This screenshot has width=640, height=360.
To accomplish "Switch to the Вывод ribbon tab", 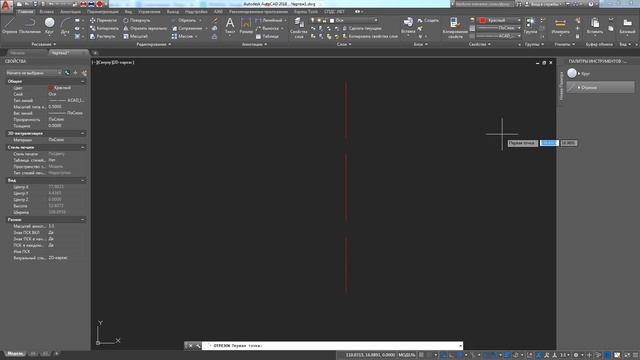I will coord(173,12).
